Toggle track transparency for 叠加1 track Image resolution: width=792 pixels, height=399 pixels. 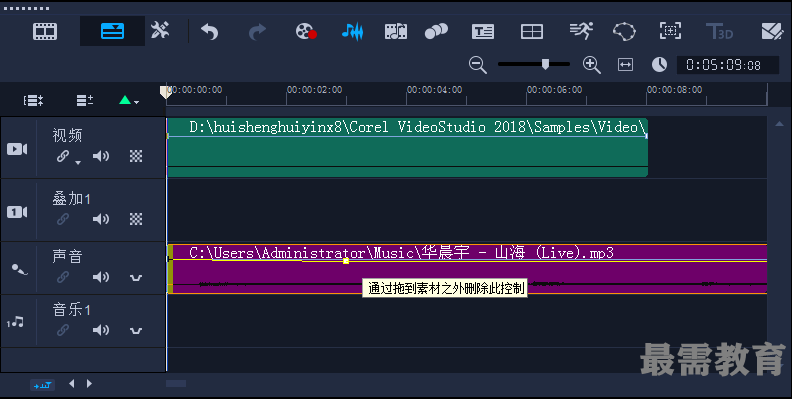136,219
